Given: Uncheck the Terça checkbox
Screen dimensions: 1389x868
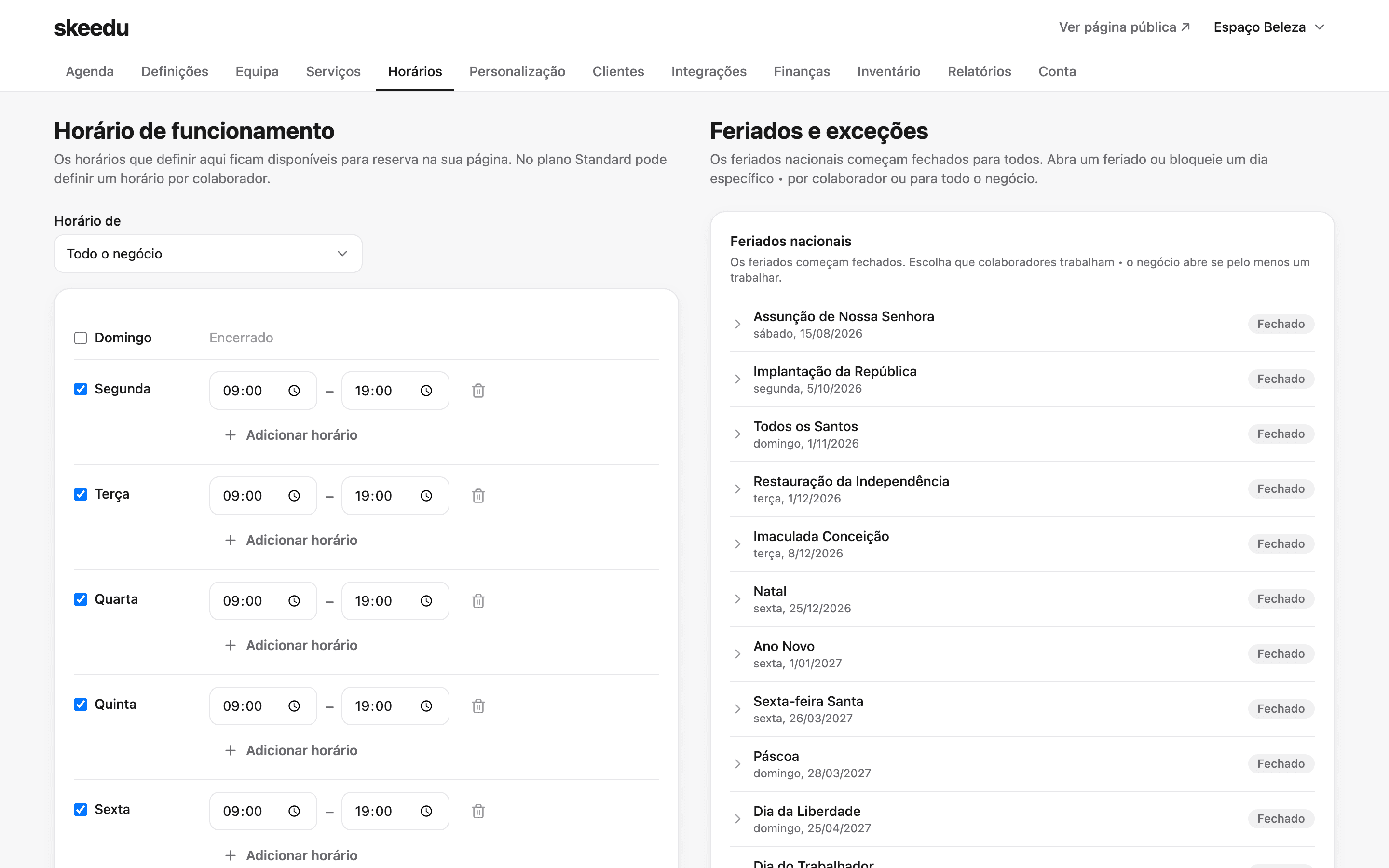Looking at the screenshot, I should 81,494.
